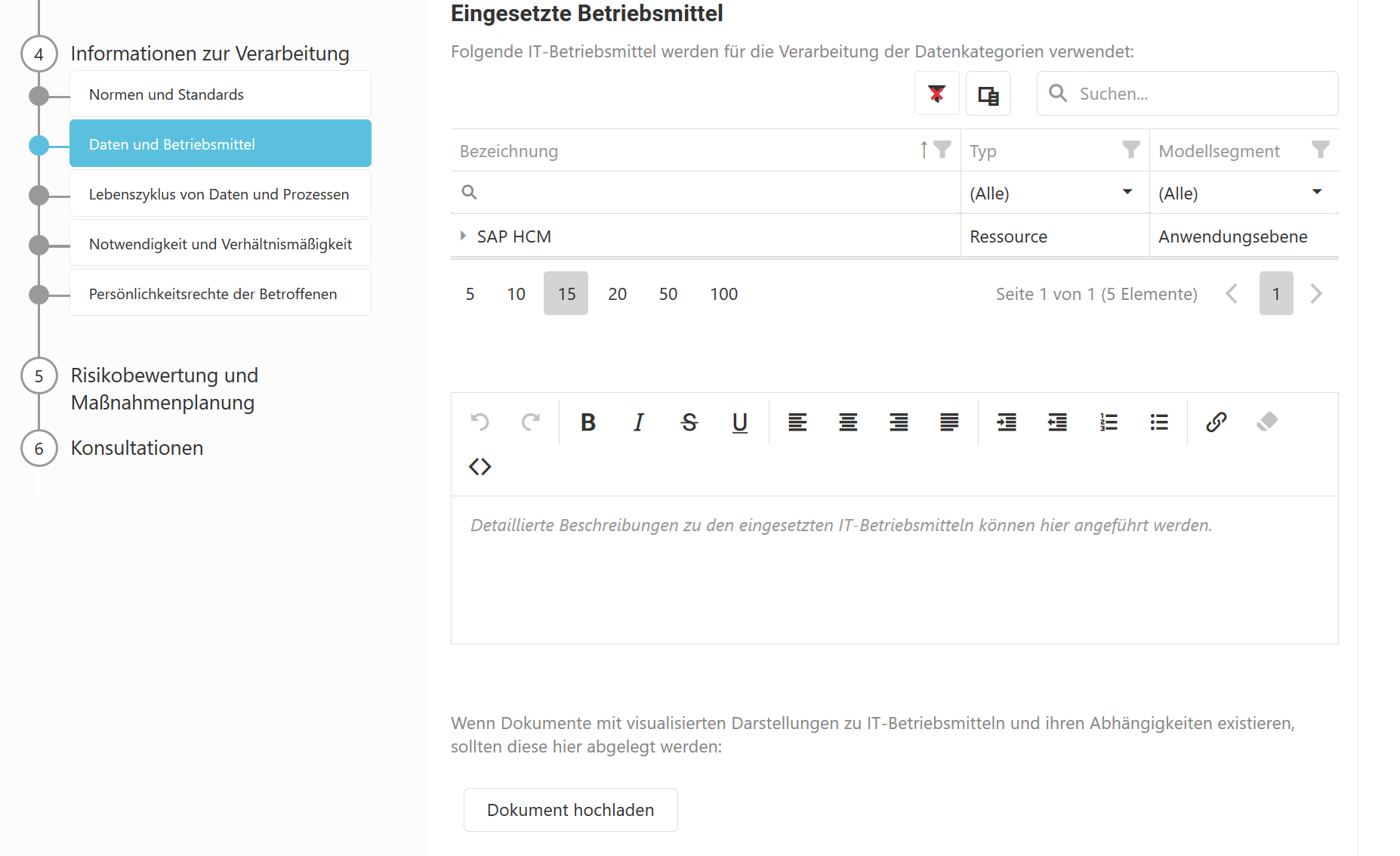
Task: Apply strikethrough formatting
Action: click(x=689, y=422)
